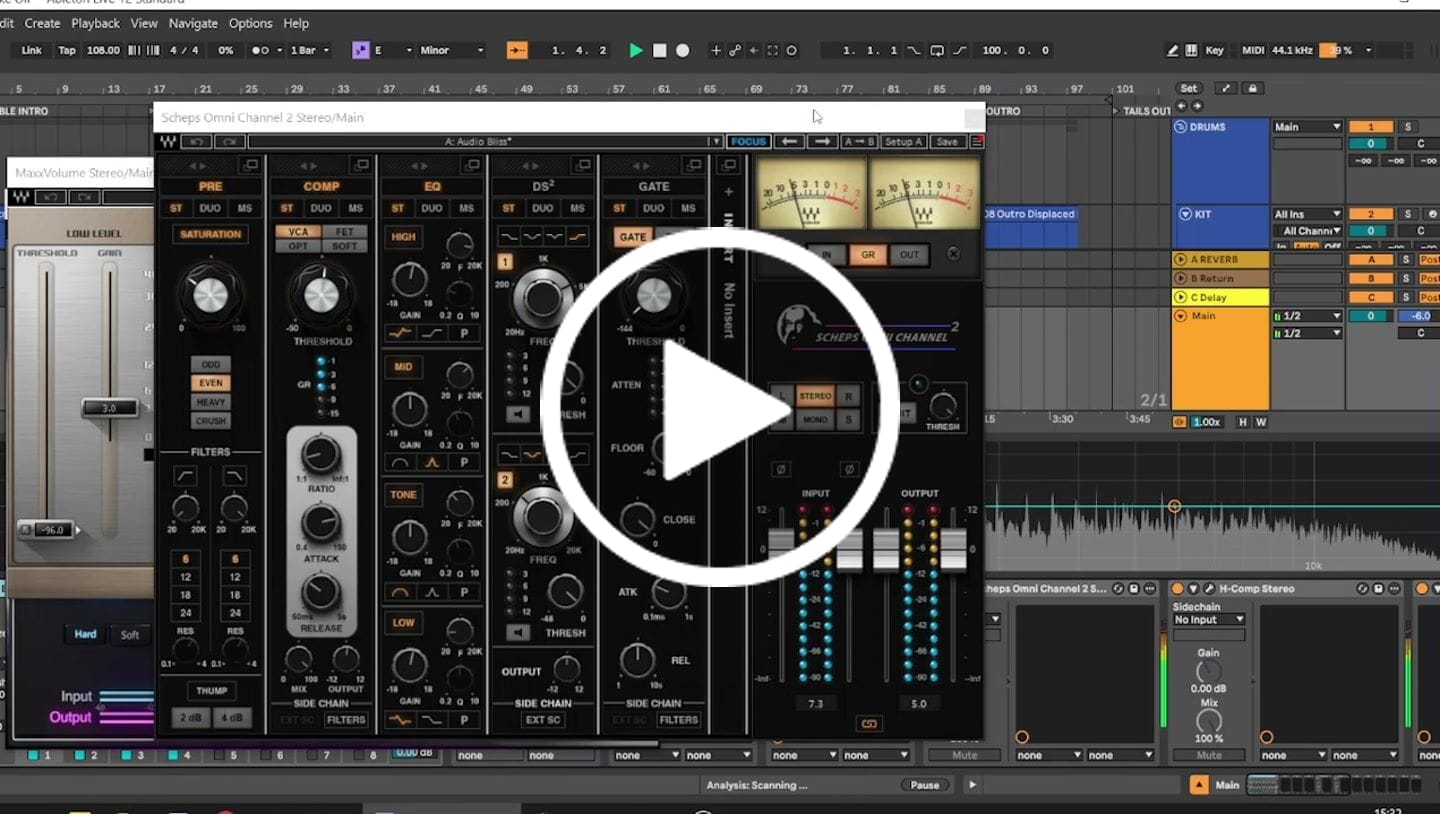Open the root note E dropdown

[392, 50]
